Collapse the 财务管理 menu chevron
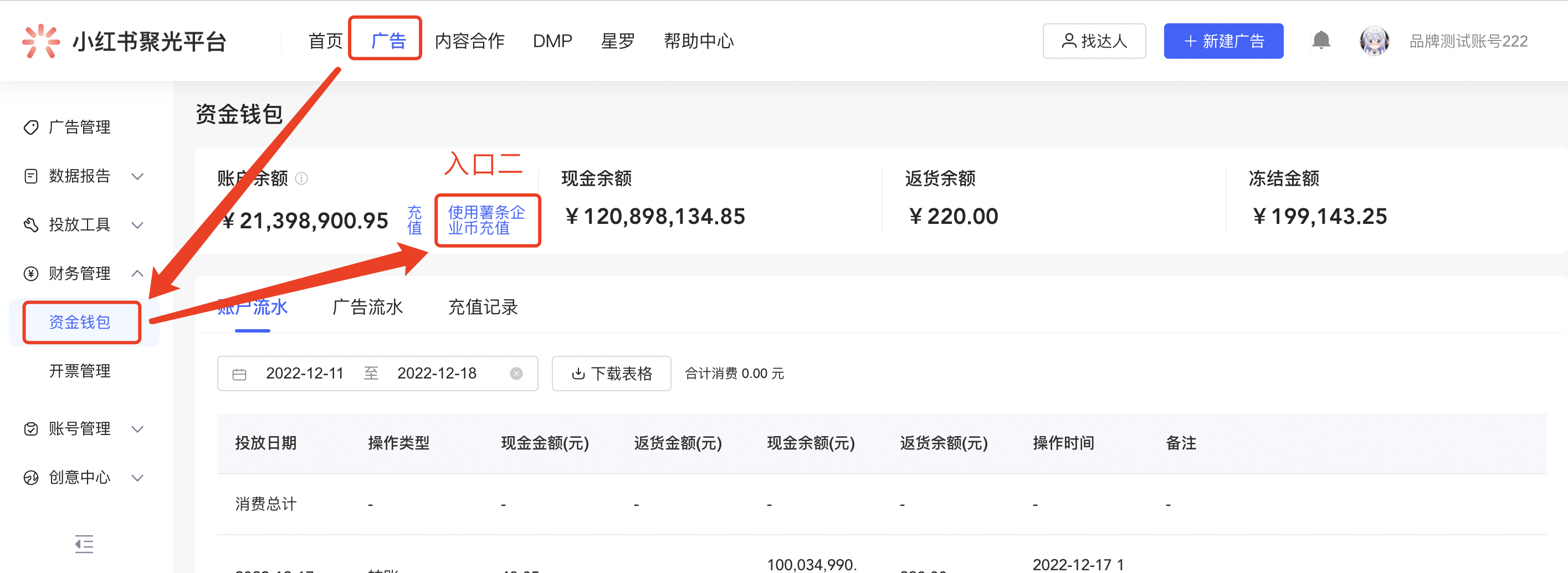Viewport: 1568px width, 573px height. pyautogui.click(x=137, y=273)
